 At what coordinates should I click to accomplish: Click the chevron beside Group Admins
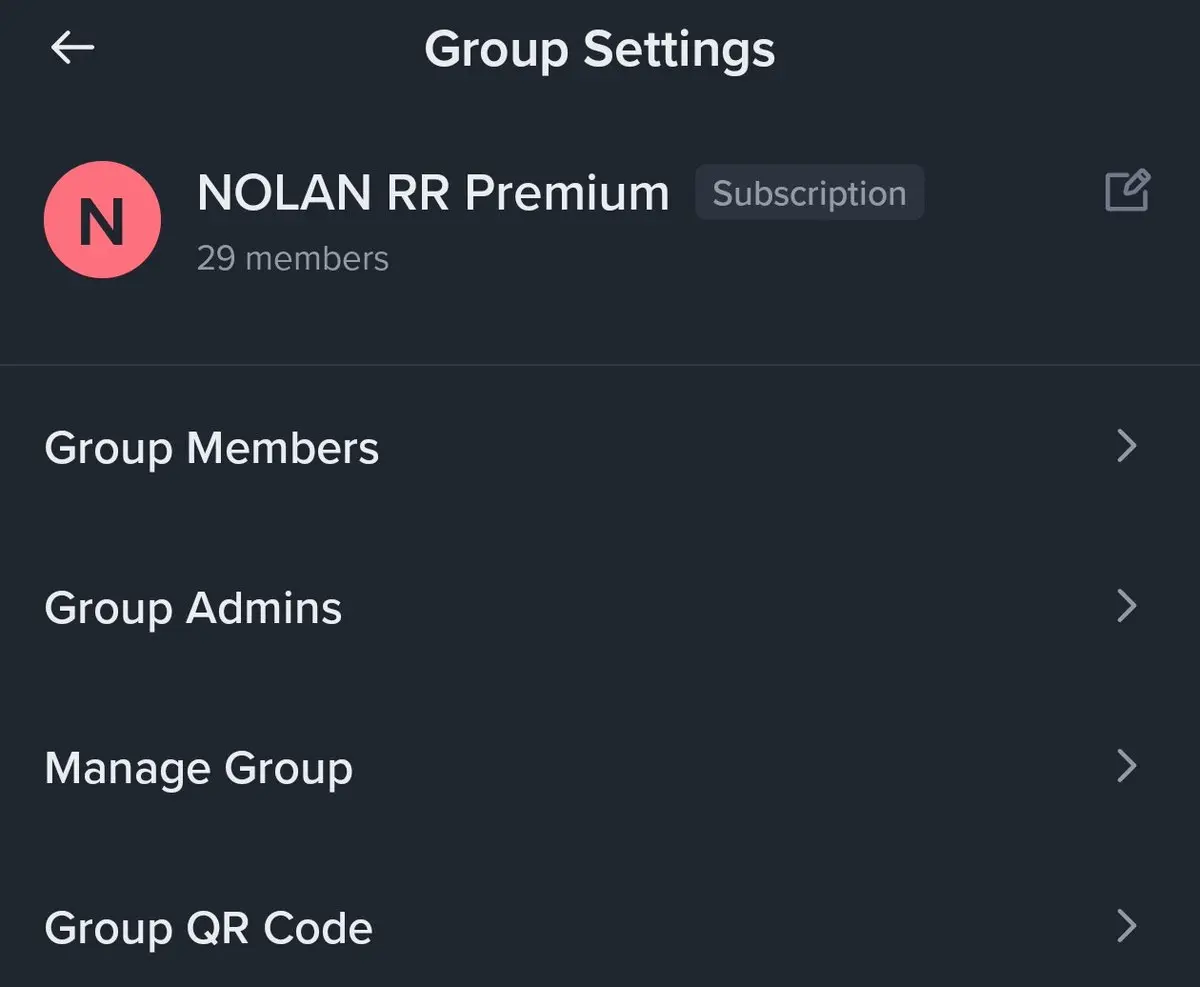click(1126, 606)
